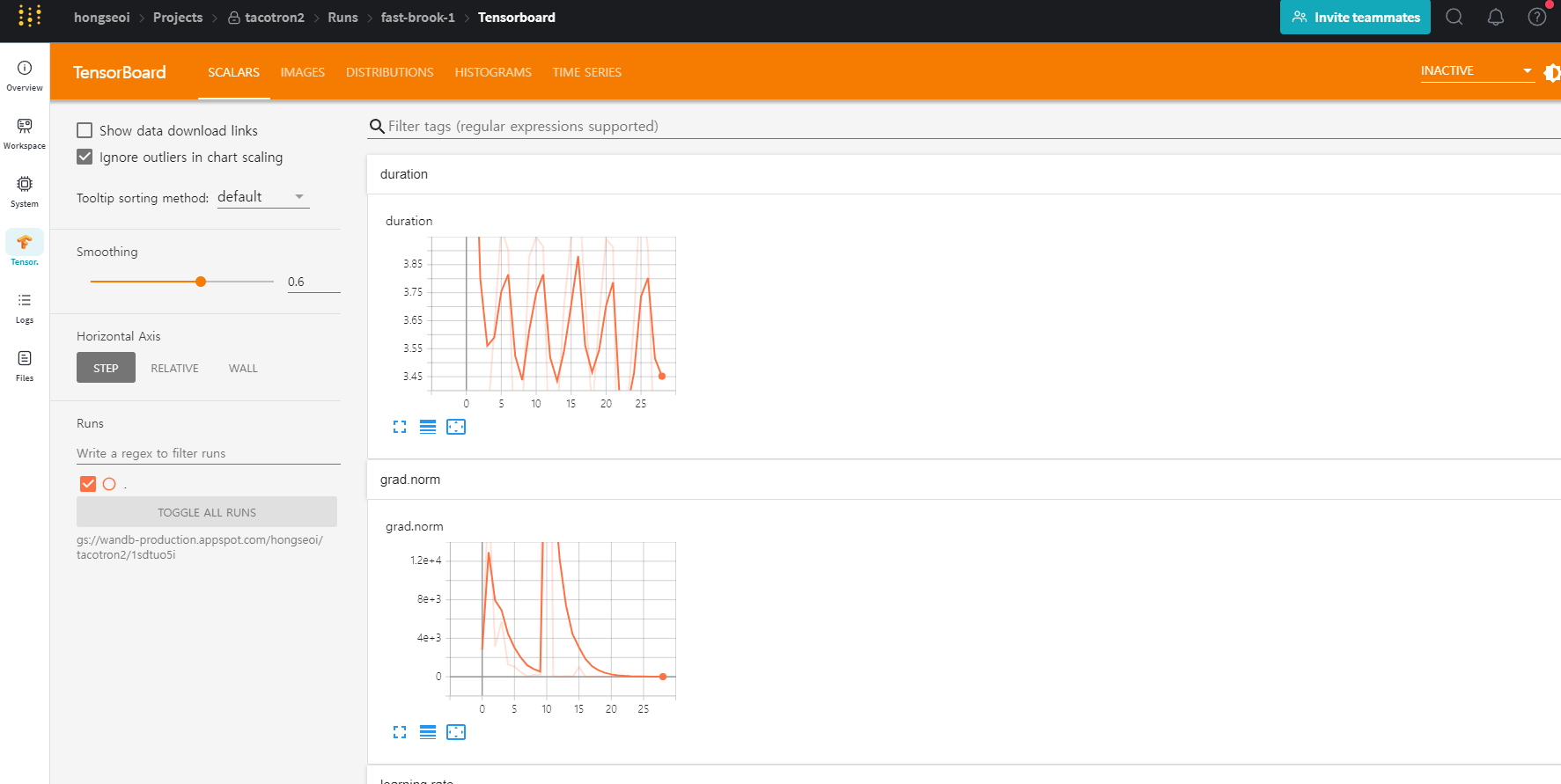
Task: Click Invite teammates button
Action: click(1355, 17)
